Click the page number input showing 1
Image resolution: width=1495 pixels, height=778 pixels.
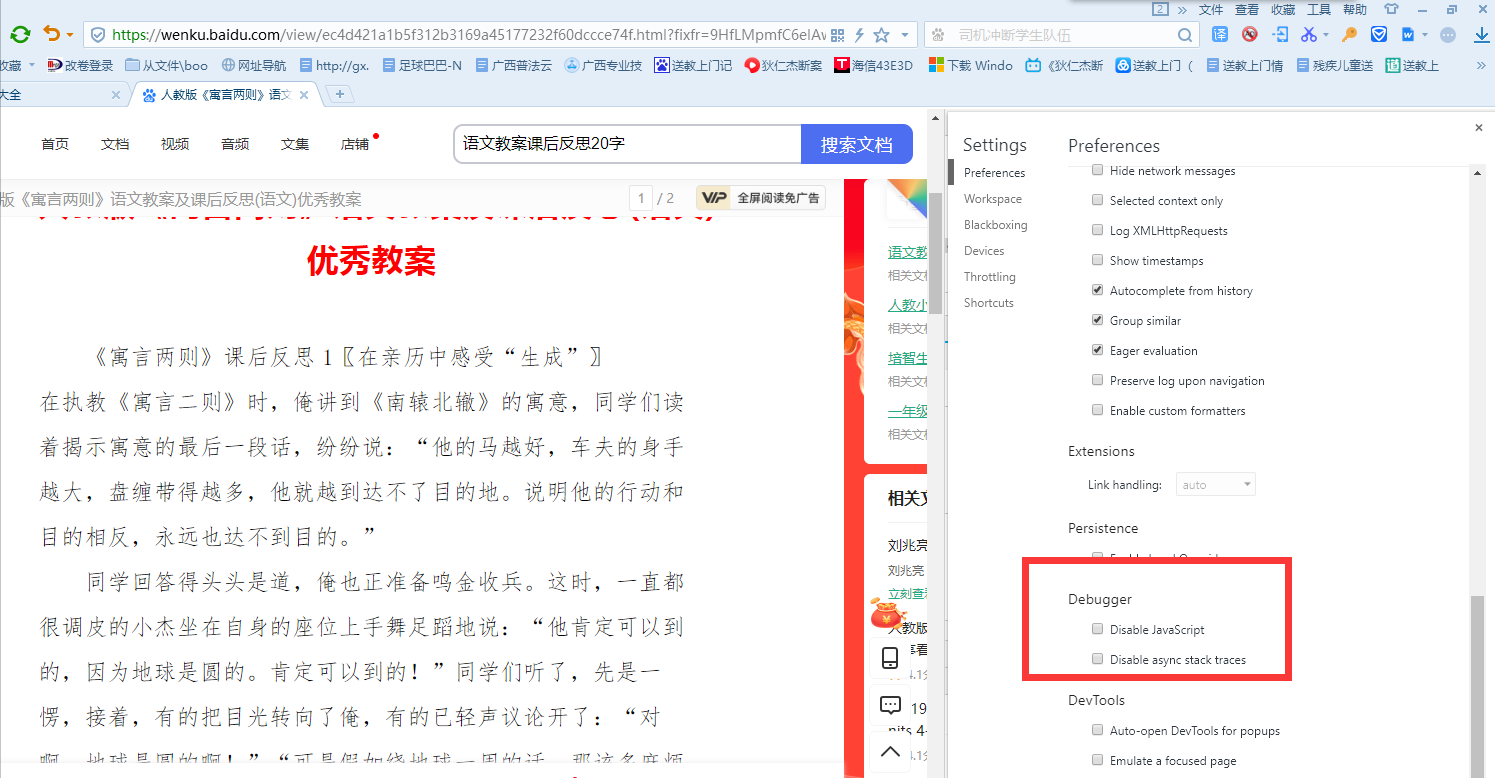[641, 197]
